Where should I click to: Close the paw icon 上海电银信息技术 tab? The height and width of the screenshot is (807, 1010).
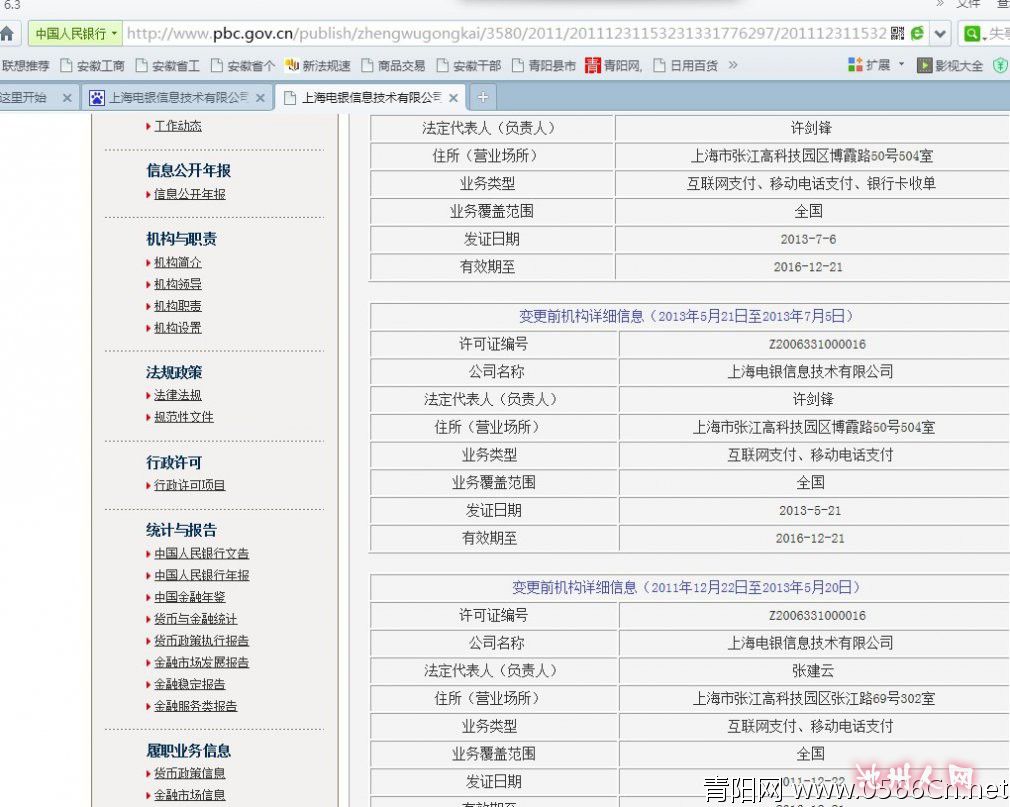260,98
